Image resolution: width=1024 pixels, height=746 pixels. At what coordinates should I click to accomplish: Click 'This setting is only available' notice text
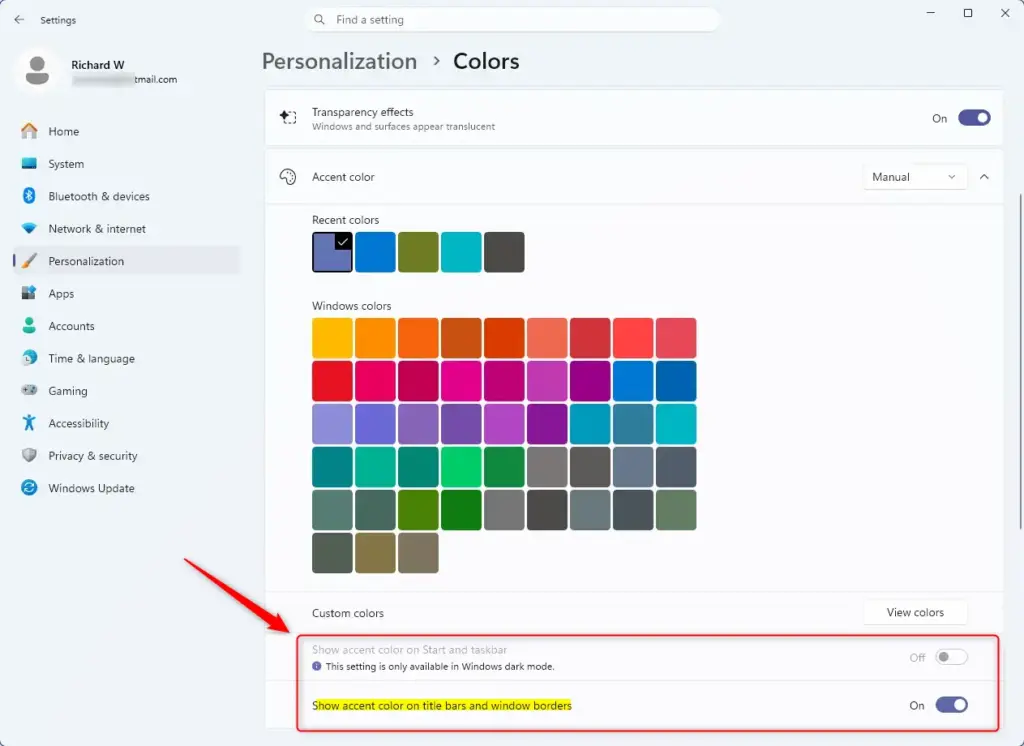(440, 666)
